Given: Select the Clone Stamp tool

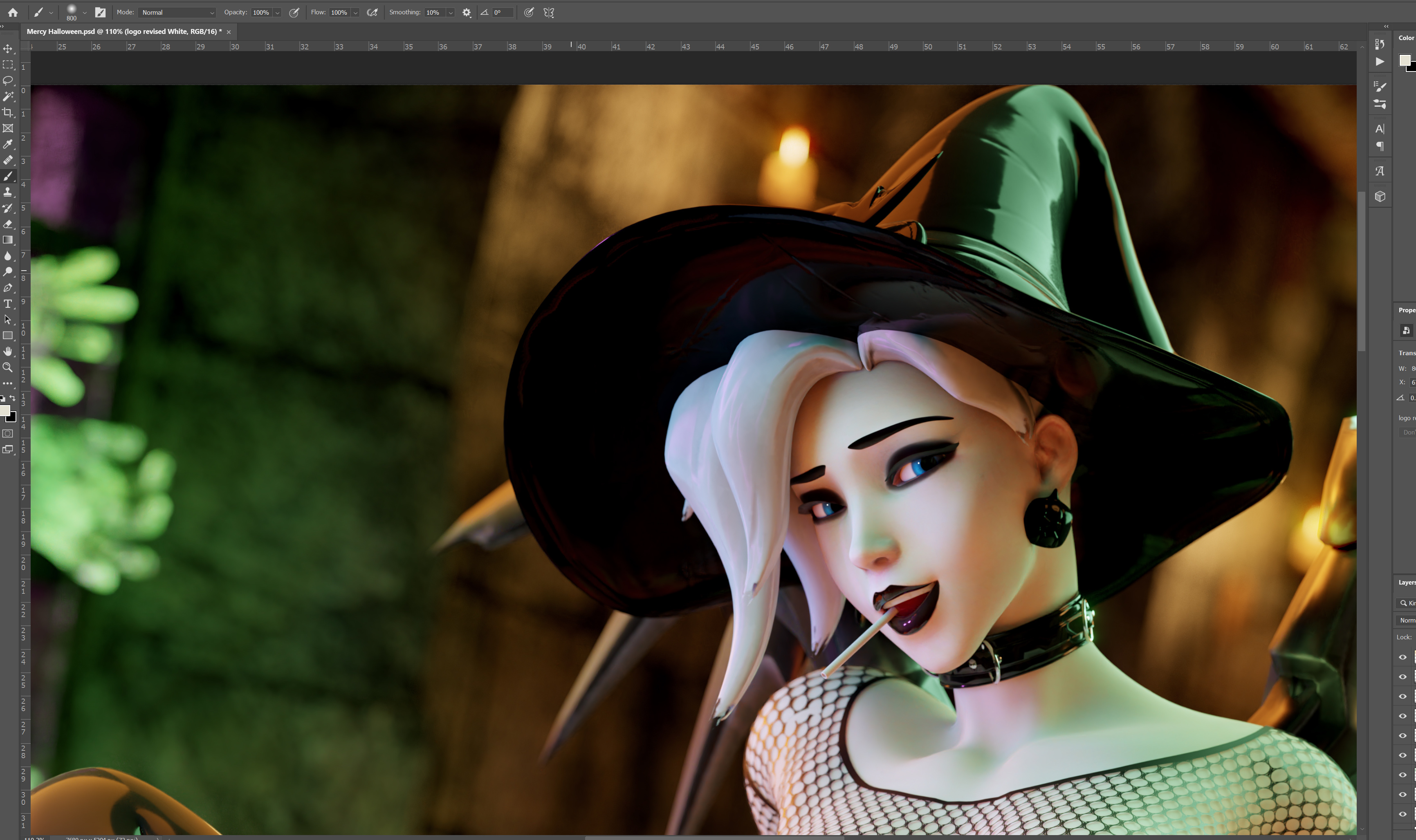Looking at the screenshot, I should 8,192.
